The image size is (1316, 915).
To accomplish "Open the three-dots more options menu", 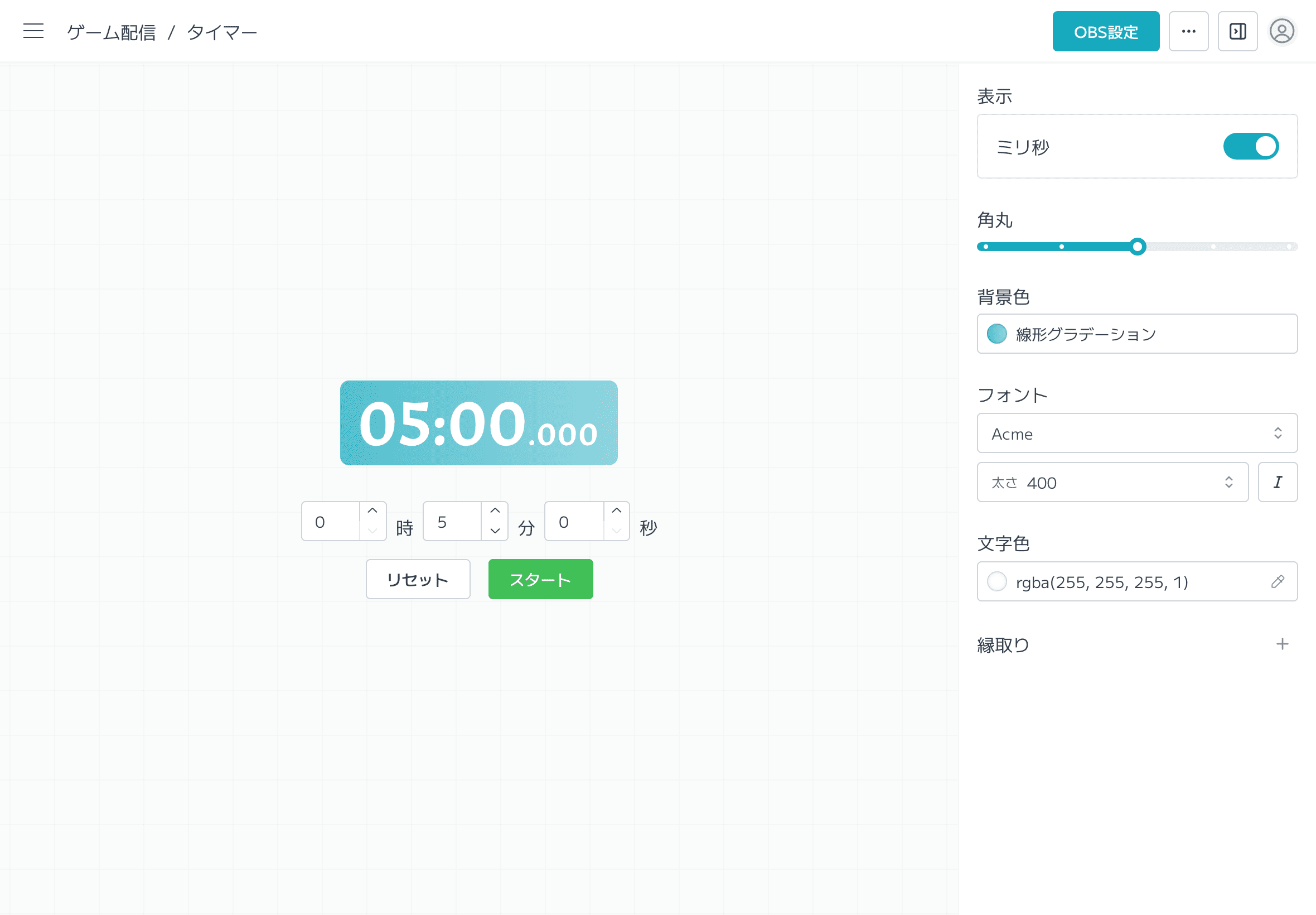I will click(1188, 32).
